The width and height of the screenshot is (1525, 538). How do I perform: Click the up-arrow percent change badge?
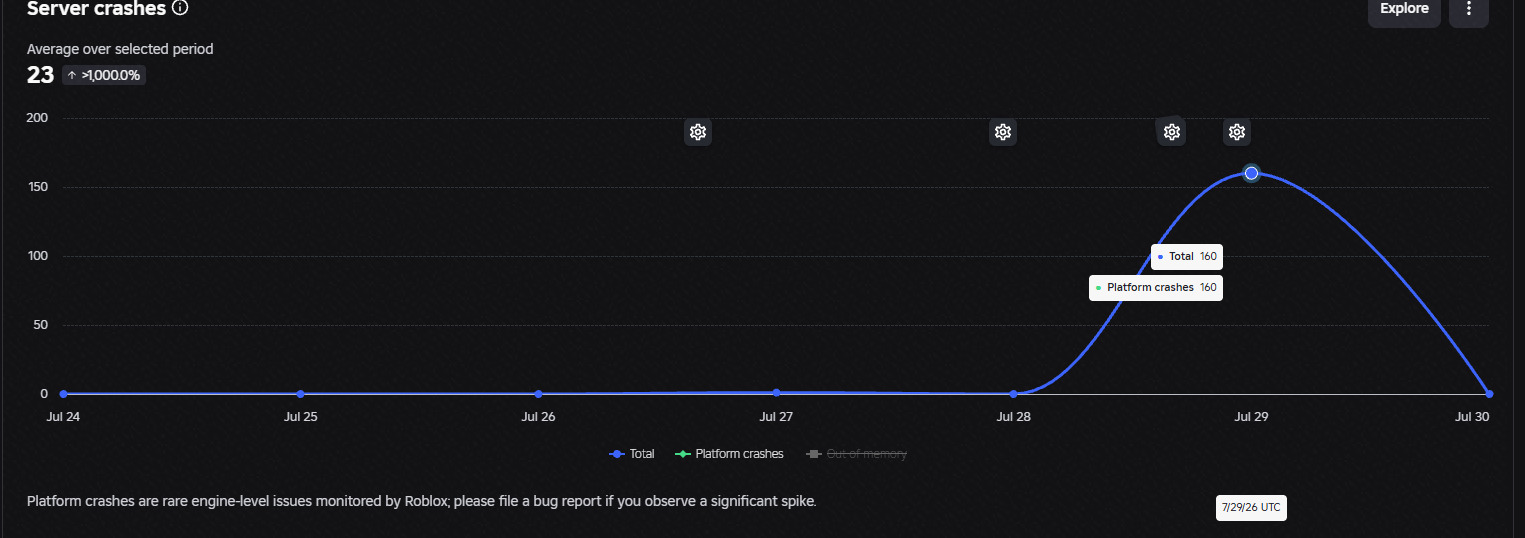[x=104, y=75]
